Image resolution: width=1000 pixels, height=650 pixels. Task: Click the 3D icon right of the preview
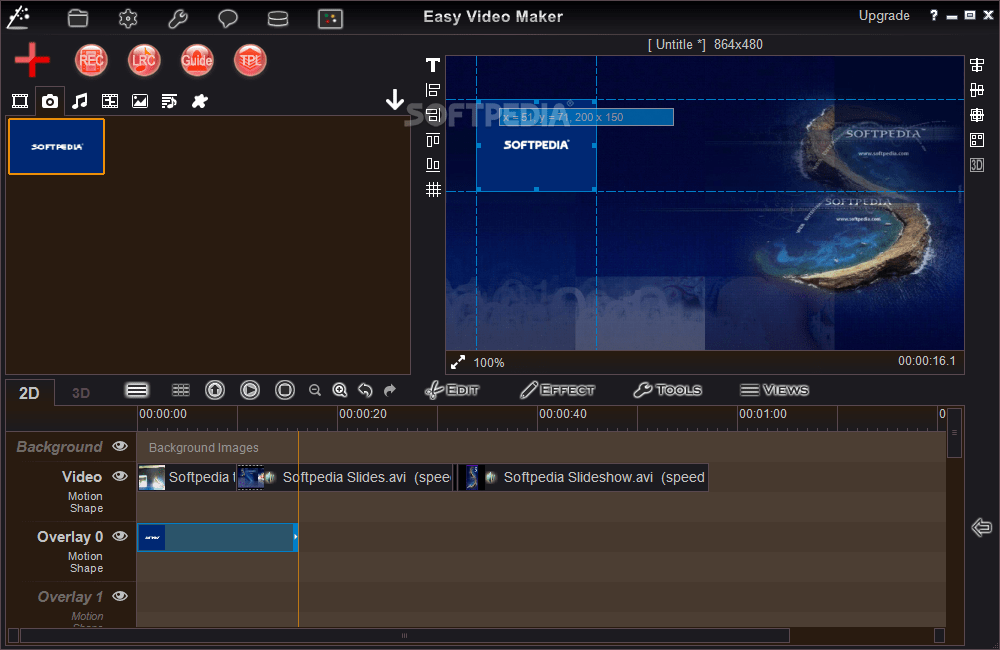(976, 164)
